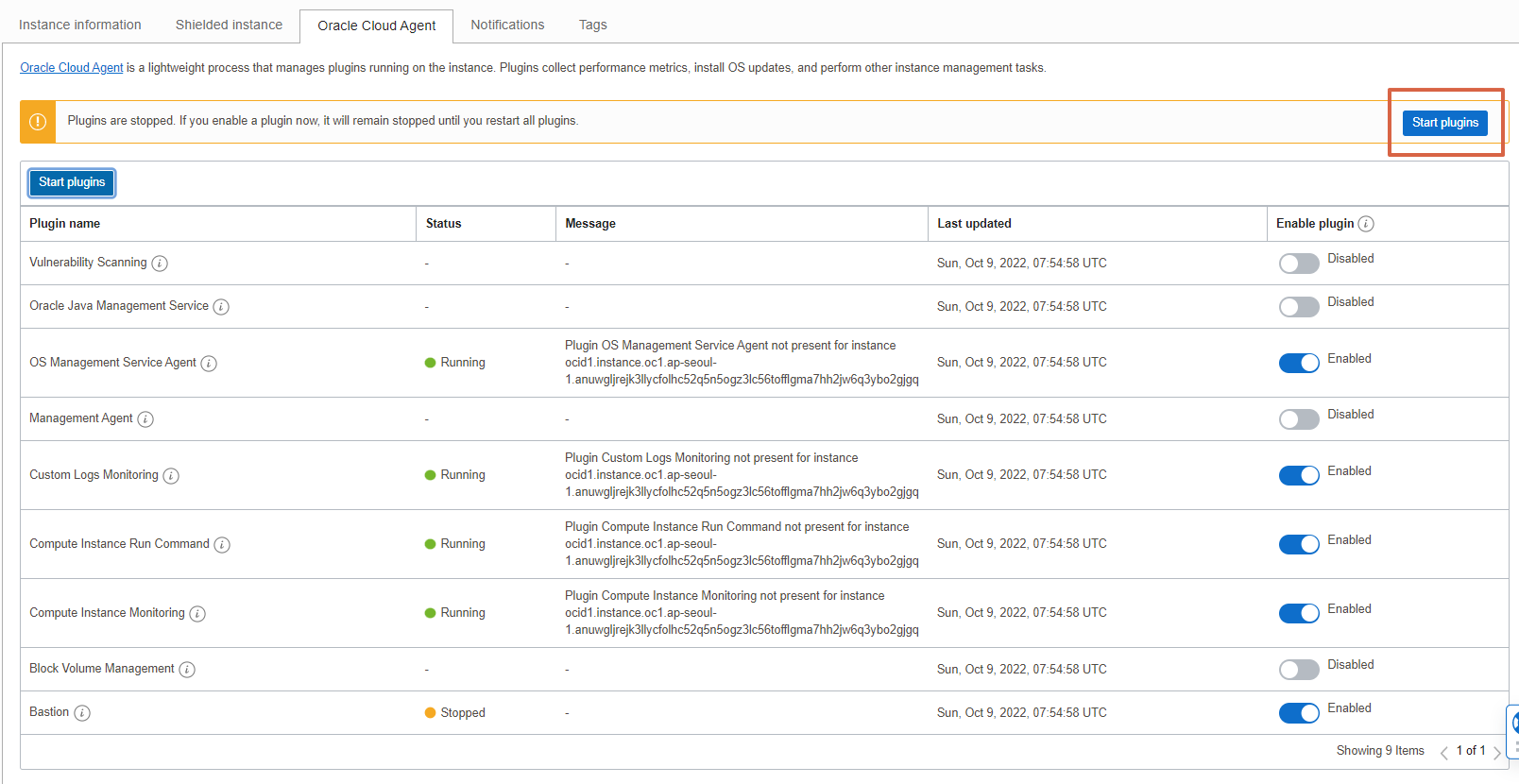
Task: Go to next page arrow
Action: (1497, 753)
